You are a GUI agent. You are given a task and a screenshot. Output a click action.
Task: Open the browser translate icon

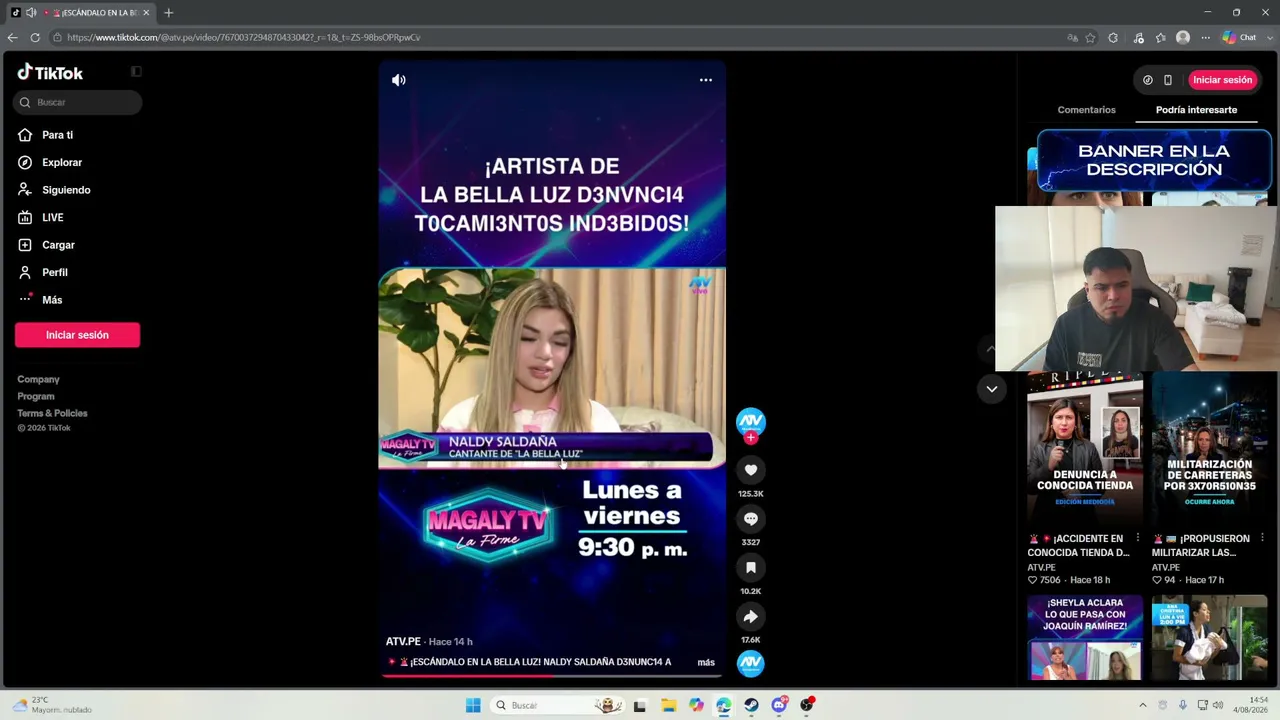[x=1072, y=37]
